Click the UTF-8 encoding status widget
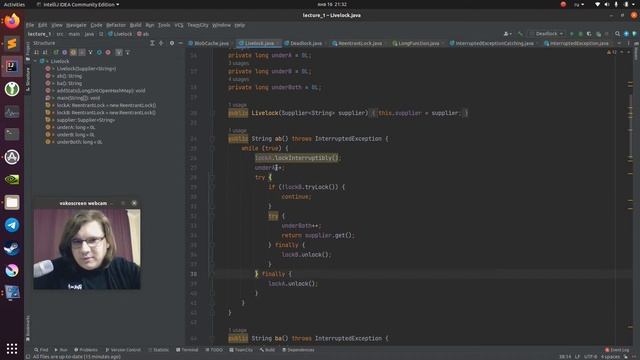 point(590,357)
